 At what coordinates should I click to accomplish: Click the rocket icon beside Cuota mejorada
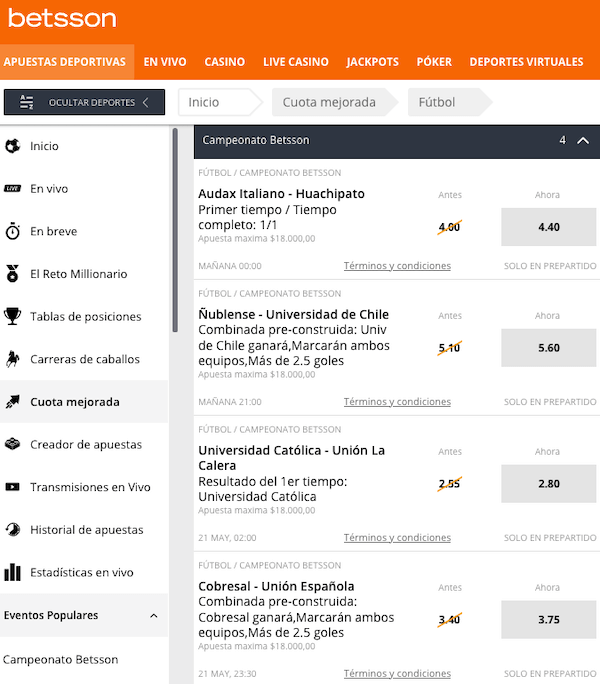tap(13, 401)
